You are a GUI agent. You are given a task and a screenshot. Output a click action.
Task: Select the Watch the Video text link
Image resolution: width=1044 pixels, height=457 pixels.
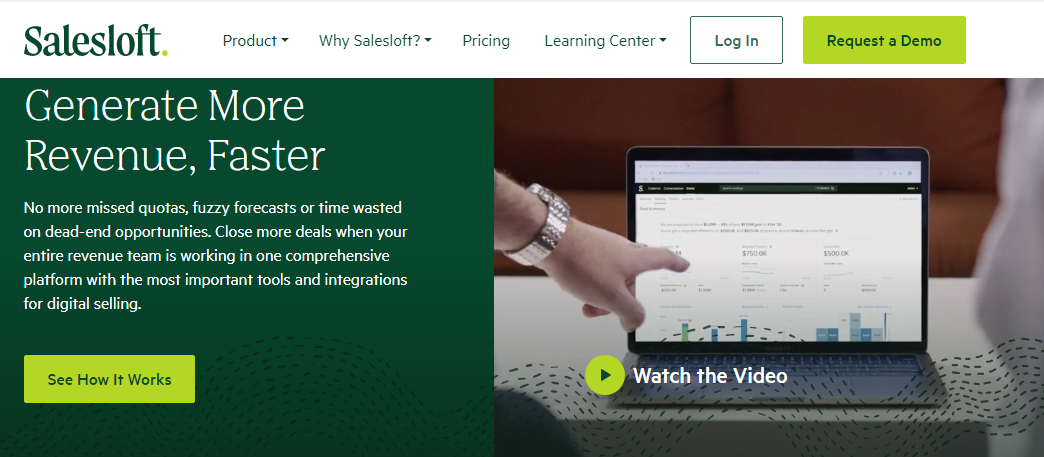[710, 376]
